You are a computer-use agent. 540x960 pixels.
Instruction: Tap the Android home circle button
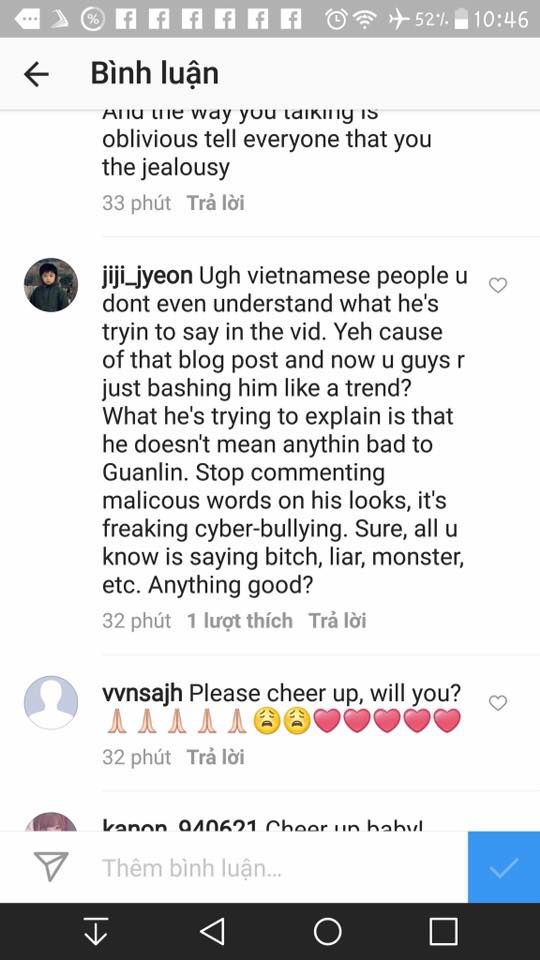point(328,931)
